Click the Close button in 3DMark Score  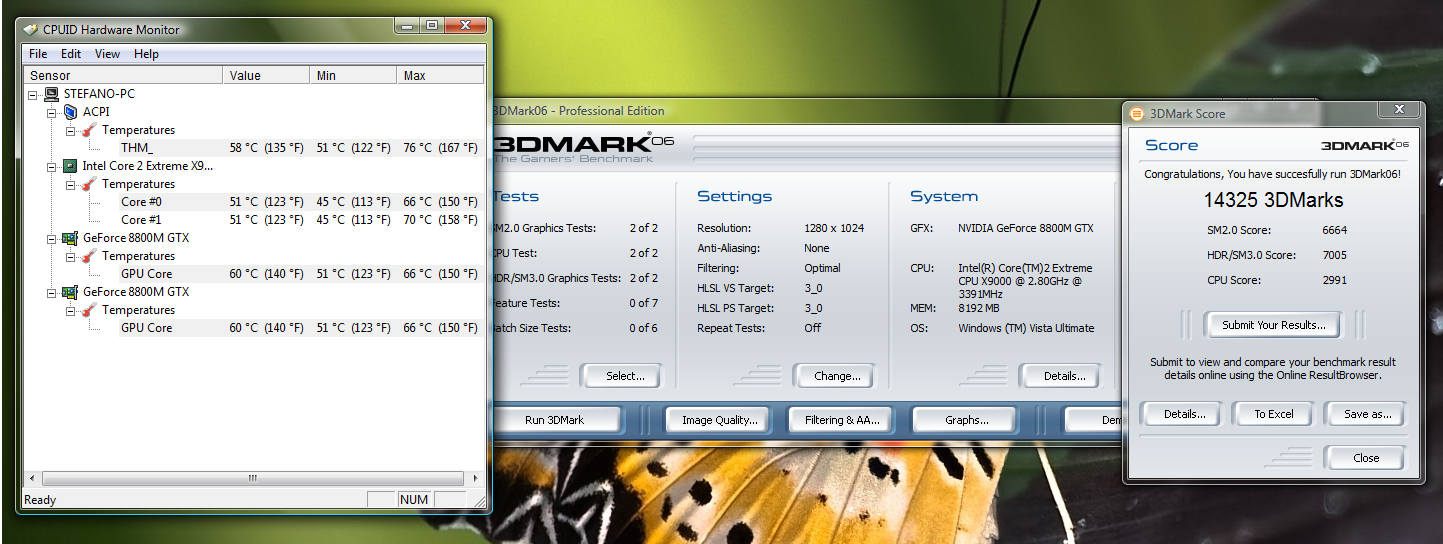[1366, 458]
